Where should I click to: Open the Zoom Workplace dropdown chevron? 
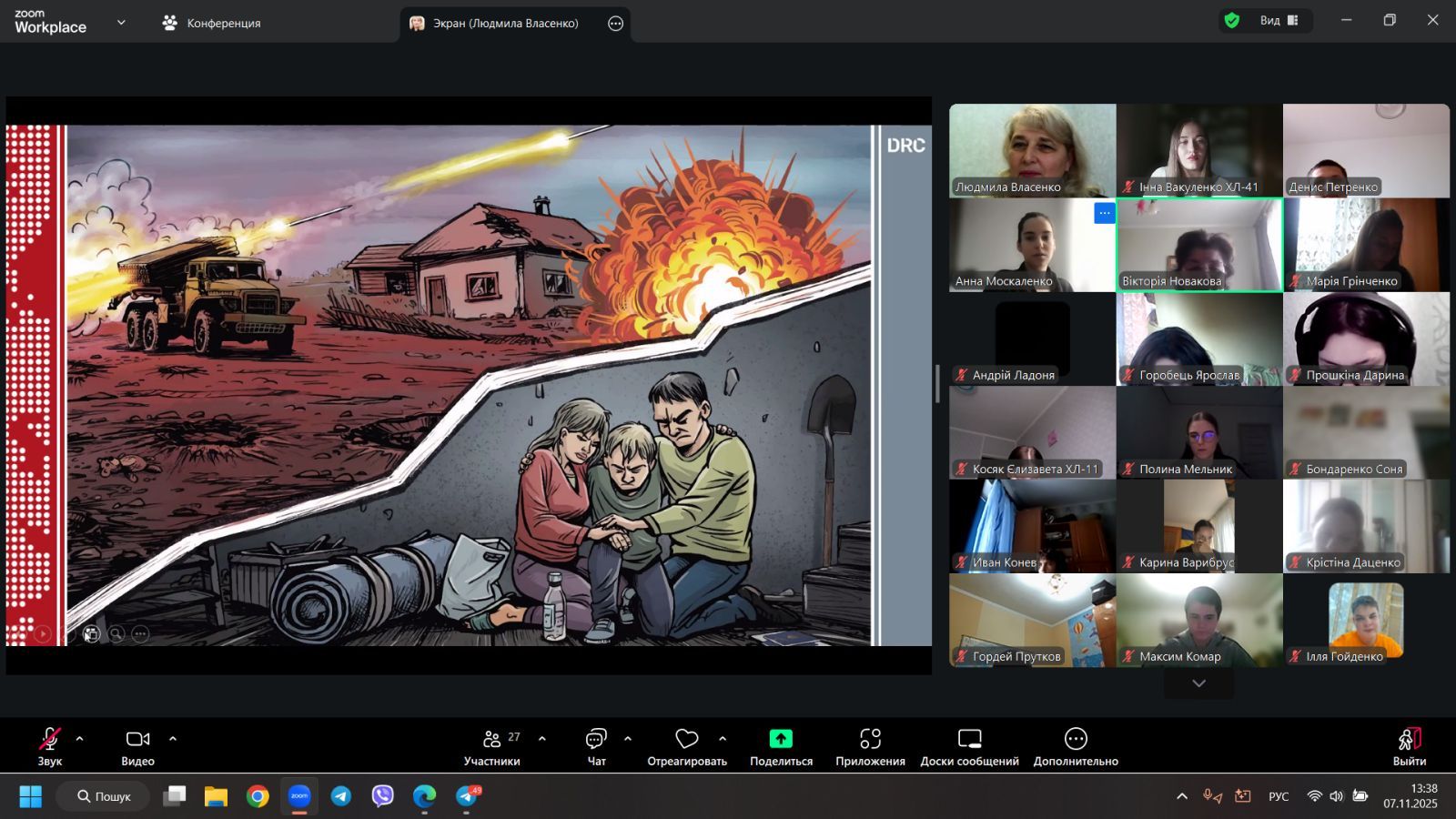(121, 23)
